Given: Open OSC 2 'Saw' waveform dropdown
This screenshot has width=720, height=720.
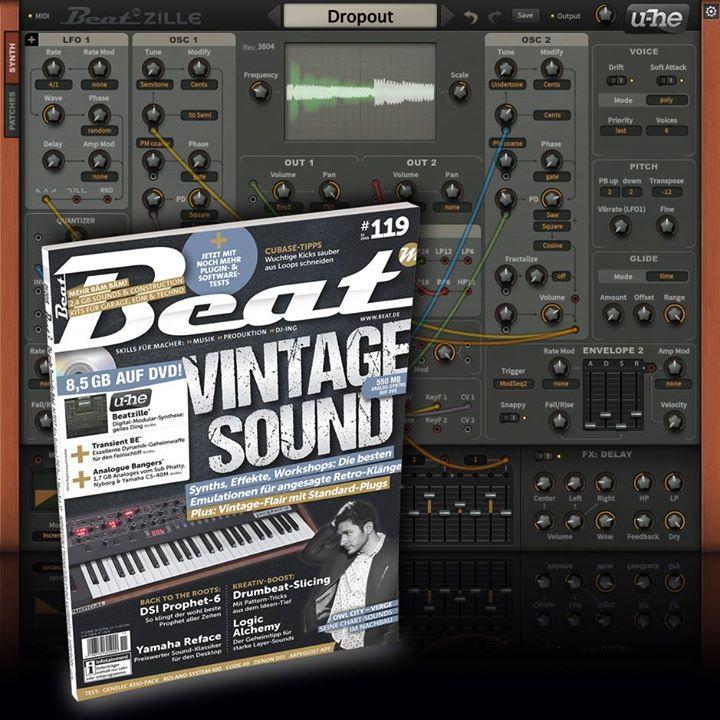Looking at the screenshot, I should pos(552,214).
